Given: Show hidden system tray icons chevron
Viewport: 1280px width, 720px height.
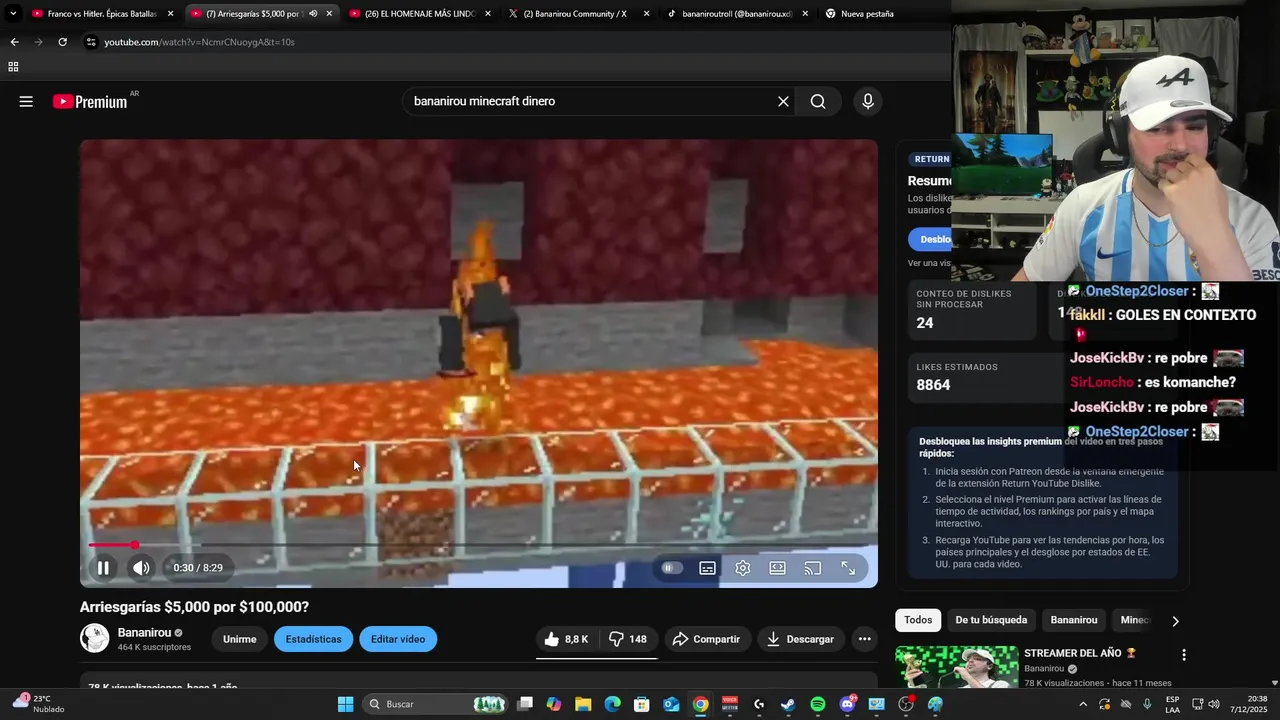Looking at the screenshot, I should coord(1082,704).
